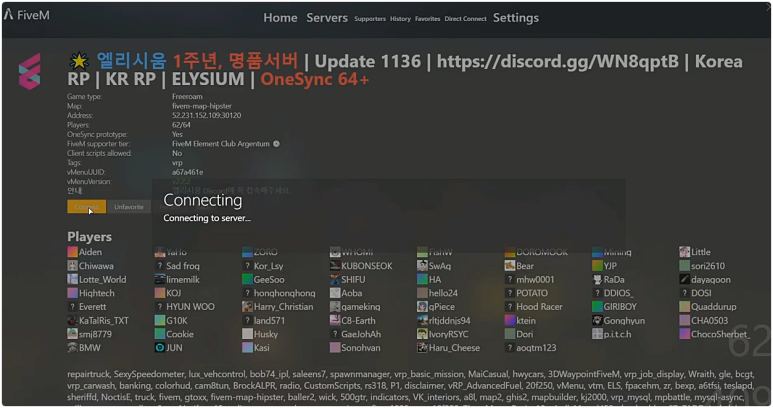Click the FiveM logo in the header
Viewport: 773px width, 408px height.
coord(27,15)
